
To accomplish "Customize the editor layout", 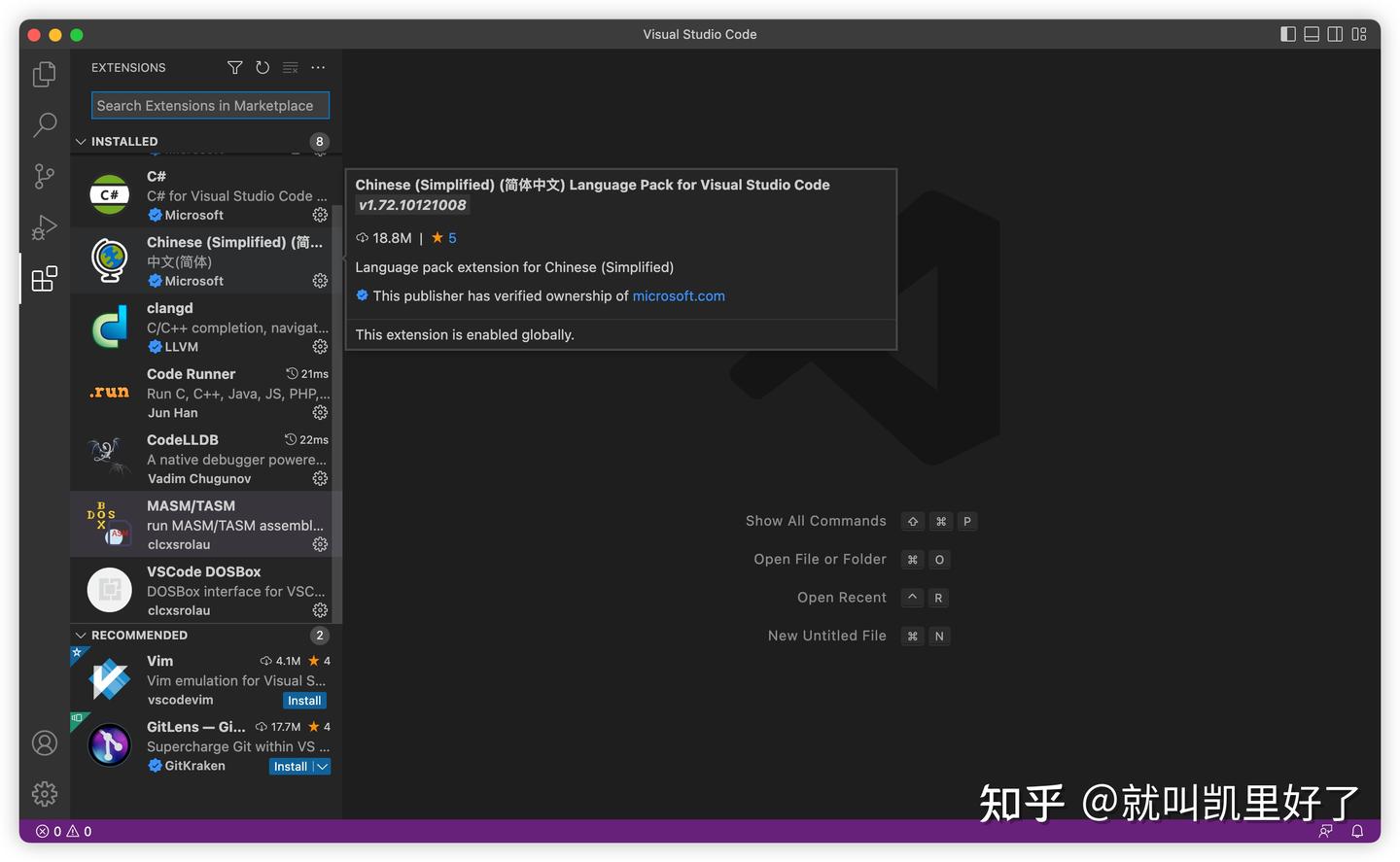I will pos(1359,33).
